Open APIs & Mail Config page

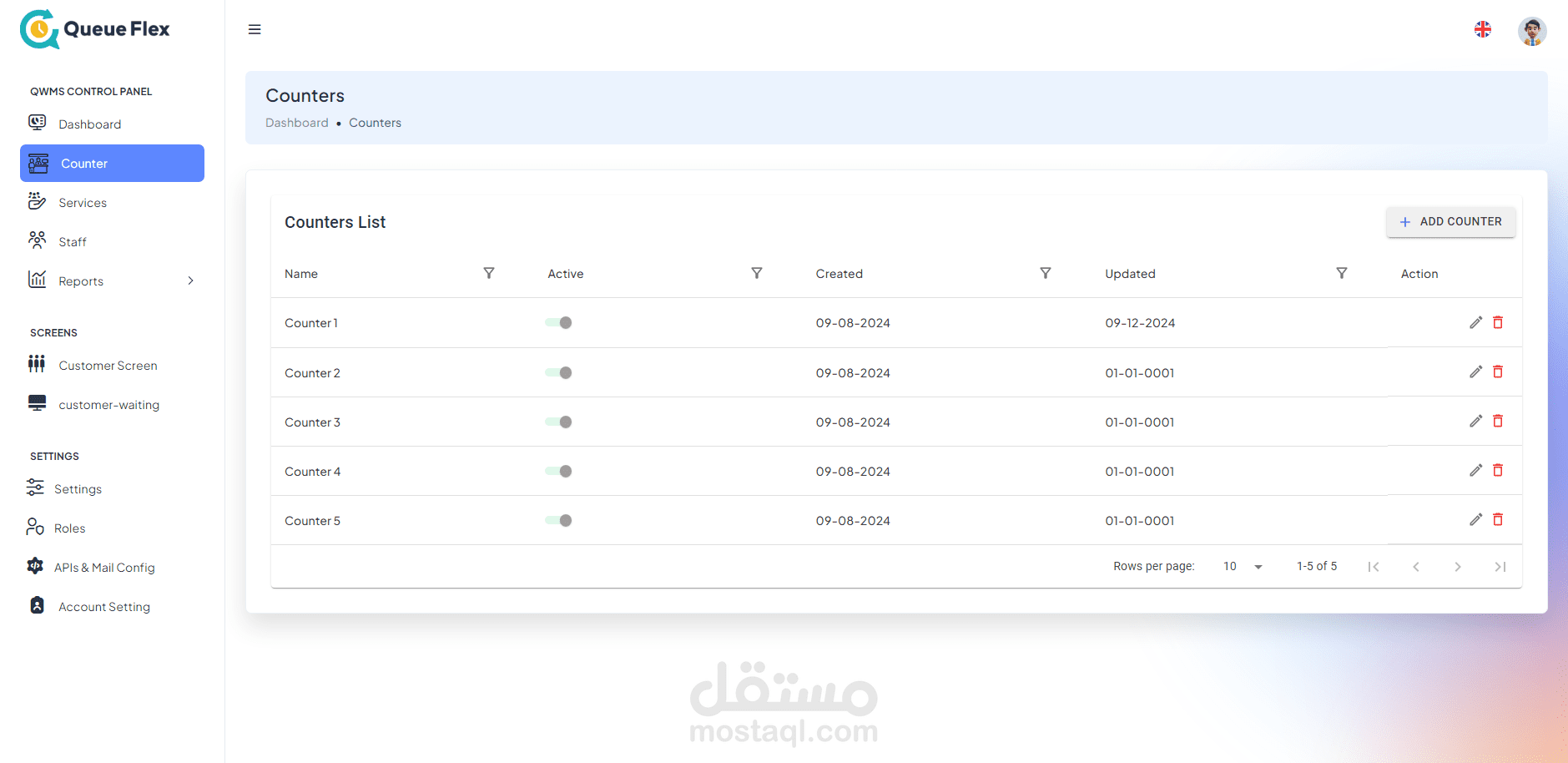(112, 567)
